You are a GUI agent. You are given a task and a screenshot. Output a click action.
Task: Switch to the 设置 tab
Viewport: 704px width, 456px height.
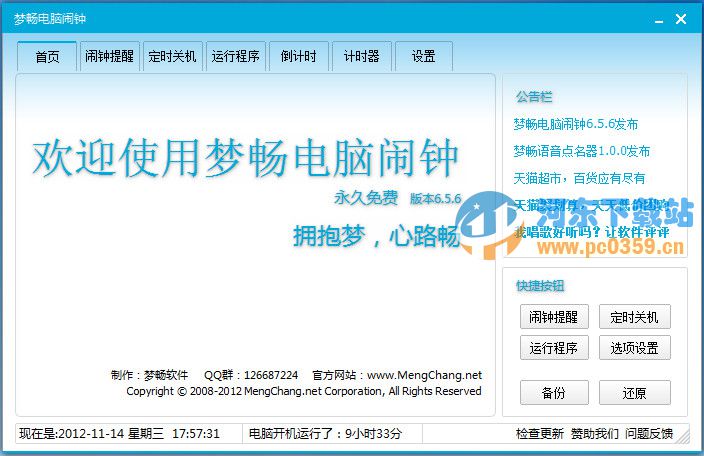[x=424, y=56]
